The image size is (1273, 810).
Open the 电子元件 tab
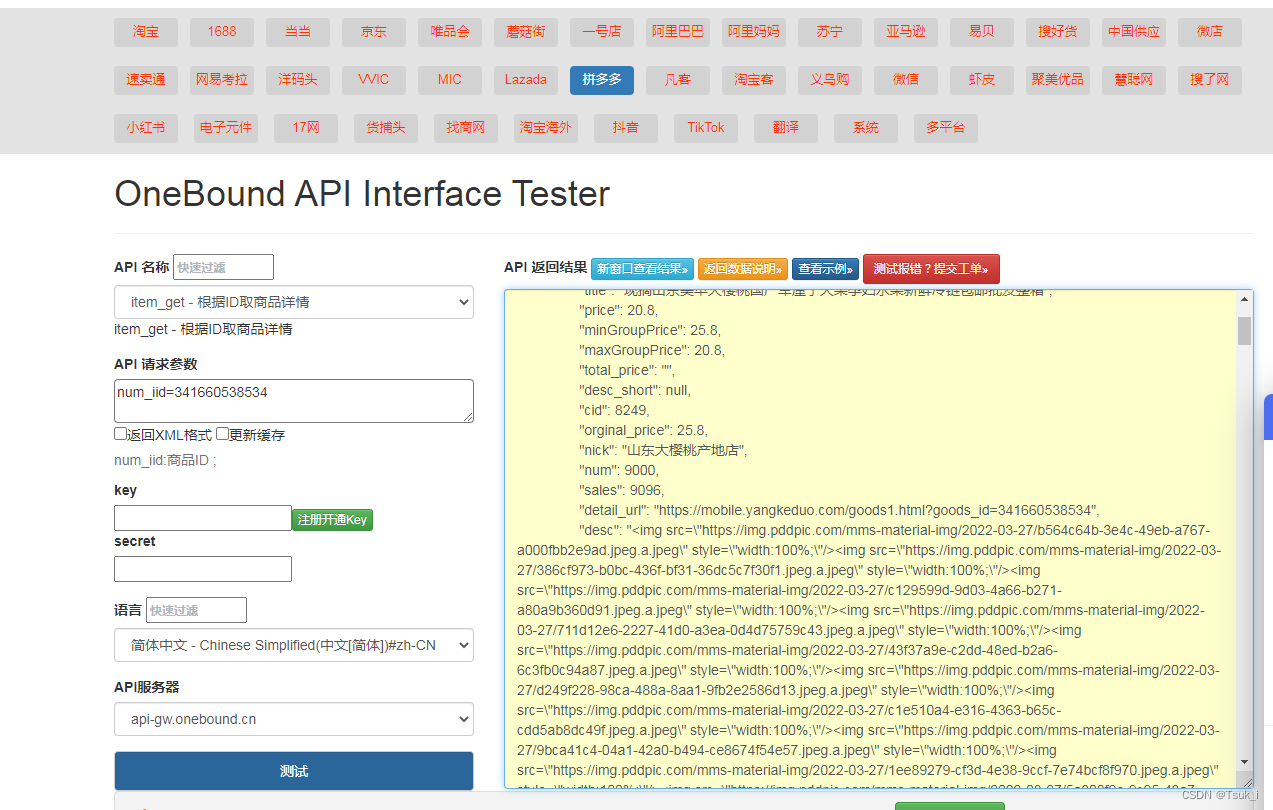click(x=226, y=128)
